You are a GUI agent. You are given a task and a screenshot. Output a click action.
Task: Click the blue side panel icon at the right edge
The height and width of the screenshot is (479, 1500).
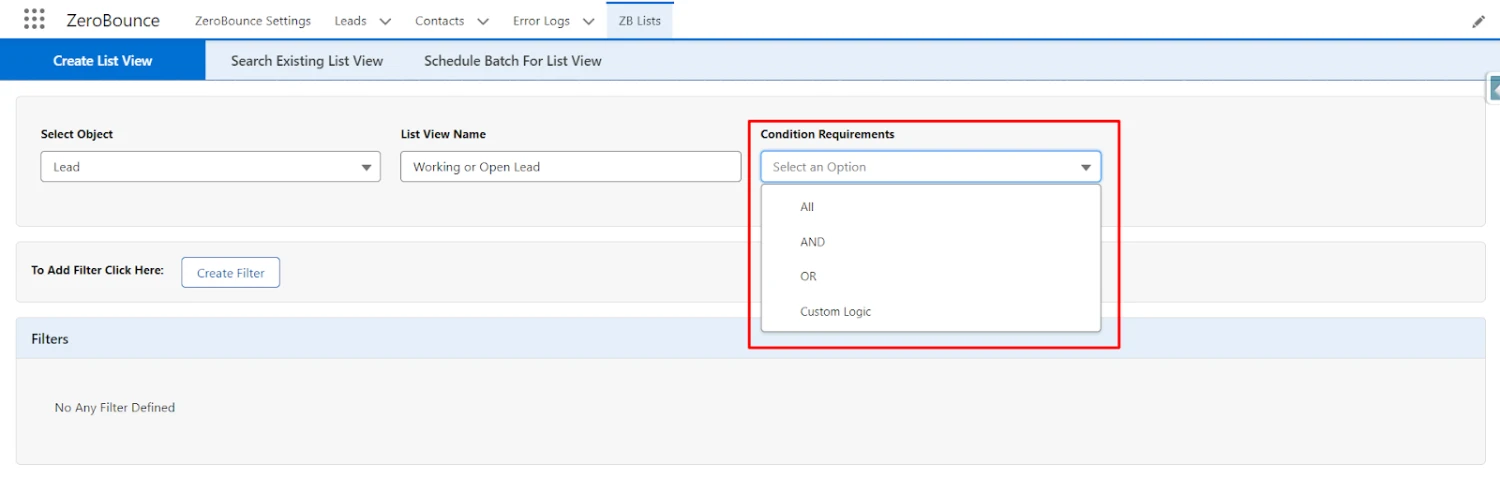pyautogui.click(x=1494, y=89)
